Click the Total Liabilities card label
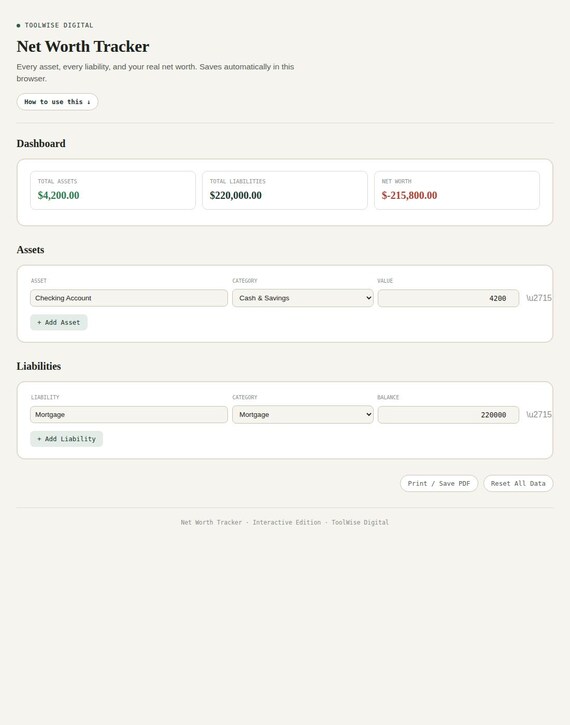 238,181
